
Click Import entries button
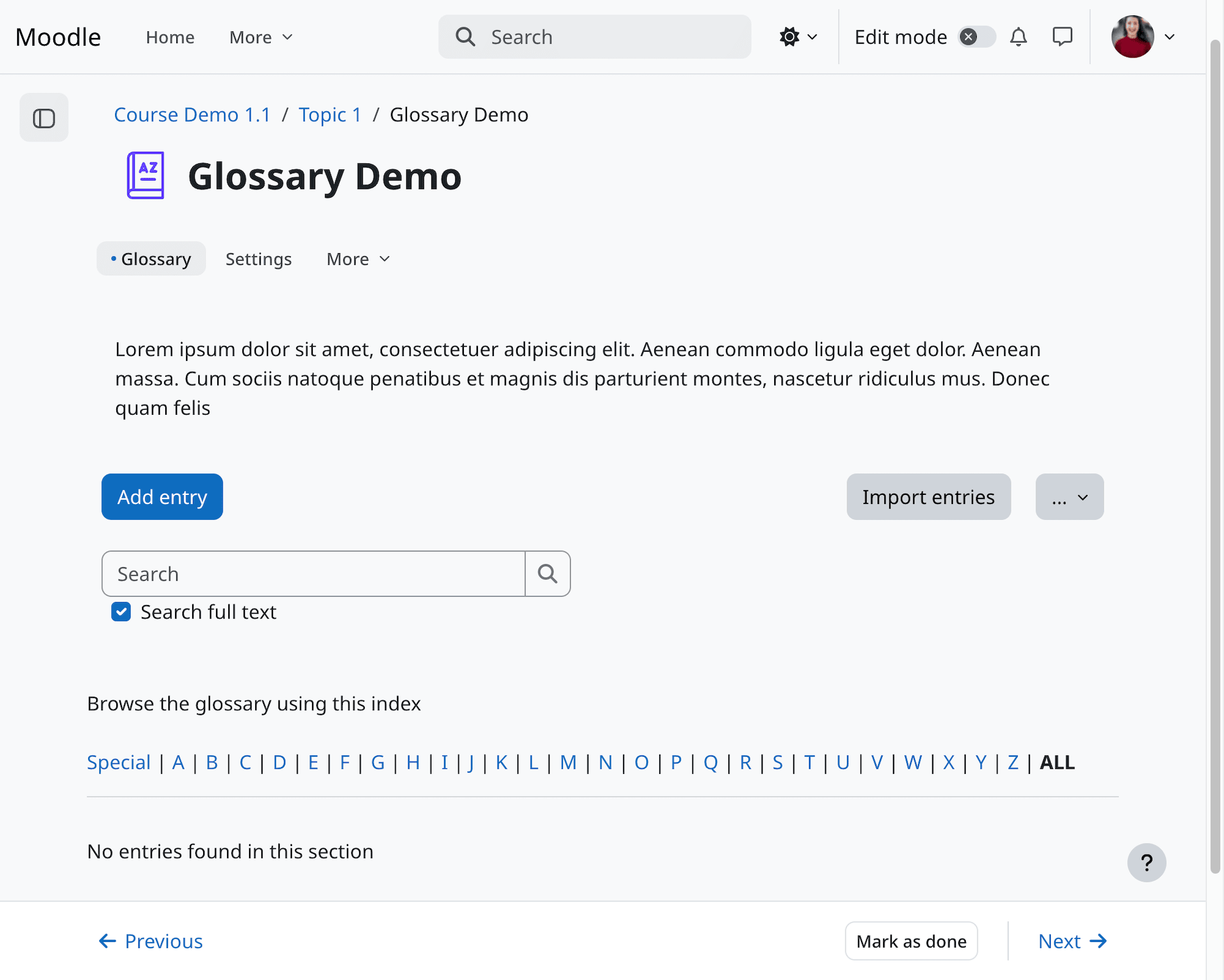pos(929,497)
